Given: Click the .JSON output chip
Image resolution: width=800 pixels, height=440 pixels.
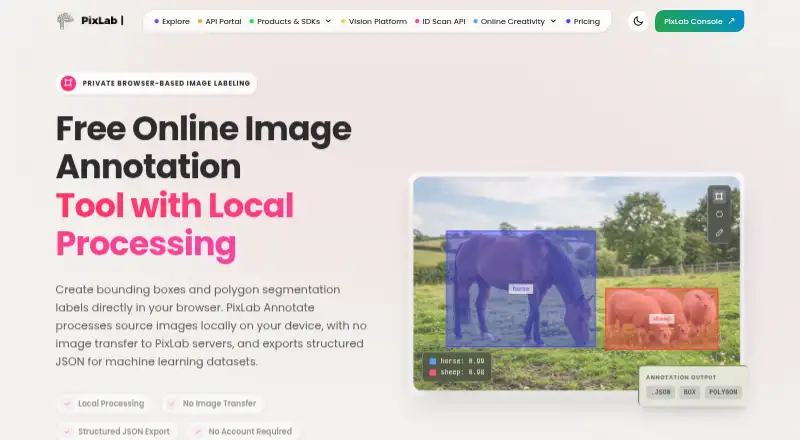Looking at the screenshot, I should (x=661, y=392).
